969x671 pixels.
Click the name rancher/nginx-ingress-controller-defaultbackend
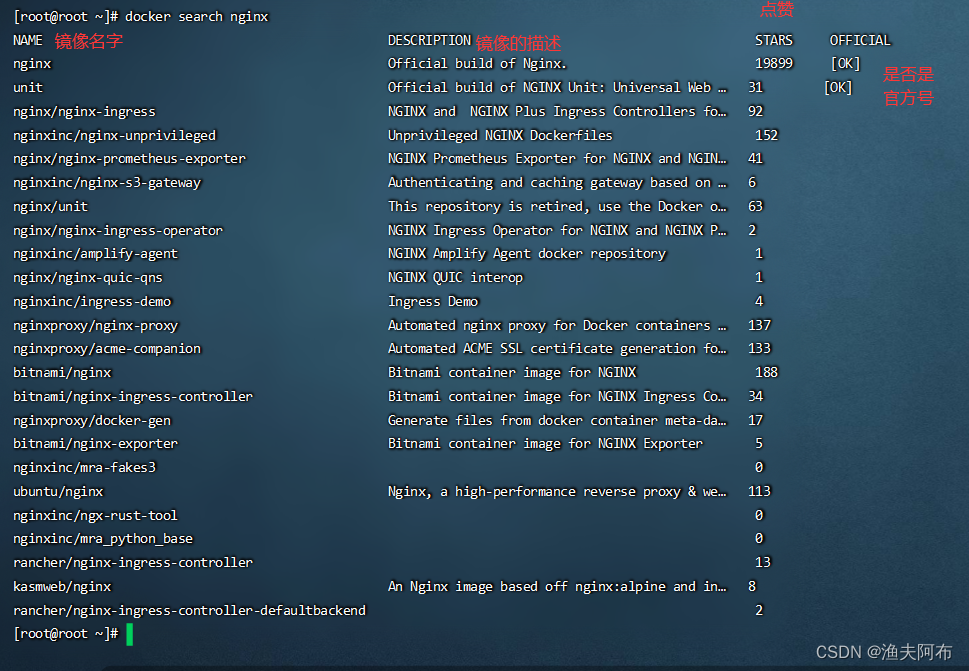[189, 611]
